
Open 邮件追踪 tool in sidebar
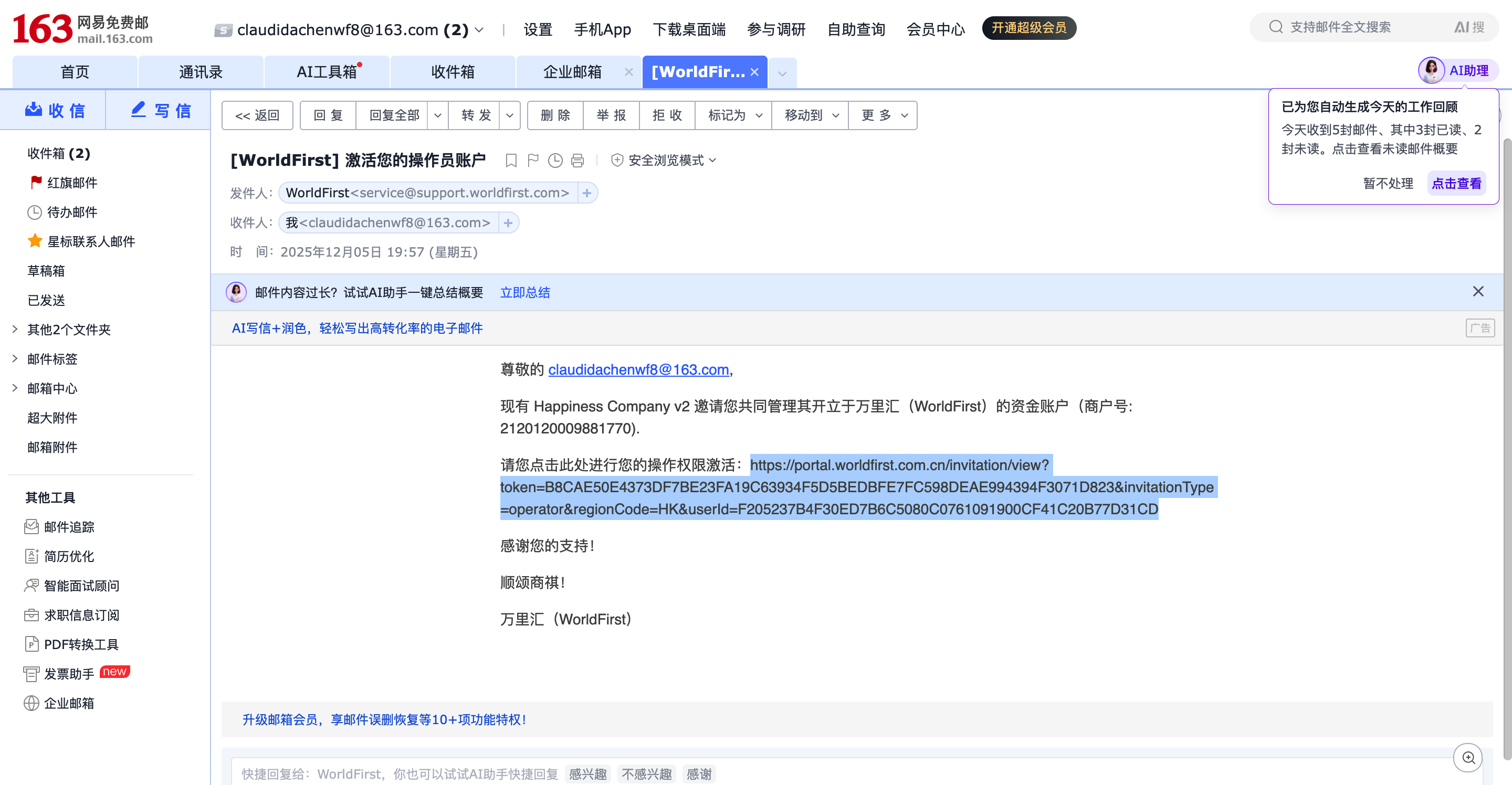pos(59,527)
